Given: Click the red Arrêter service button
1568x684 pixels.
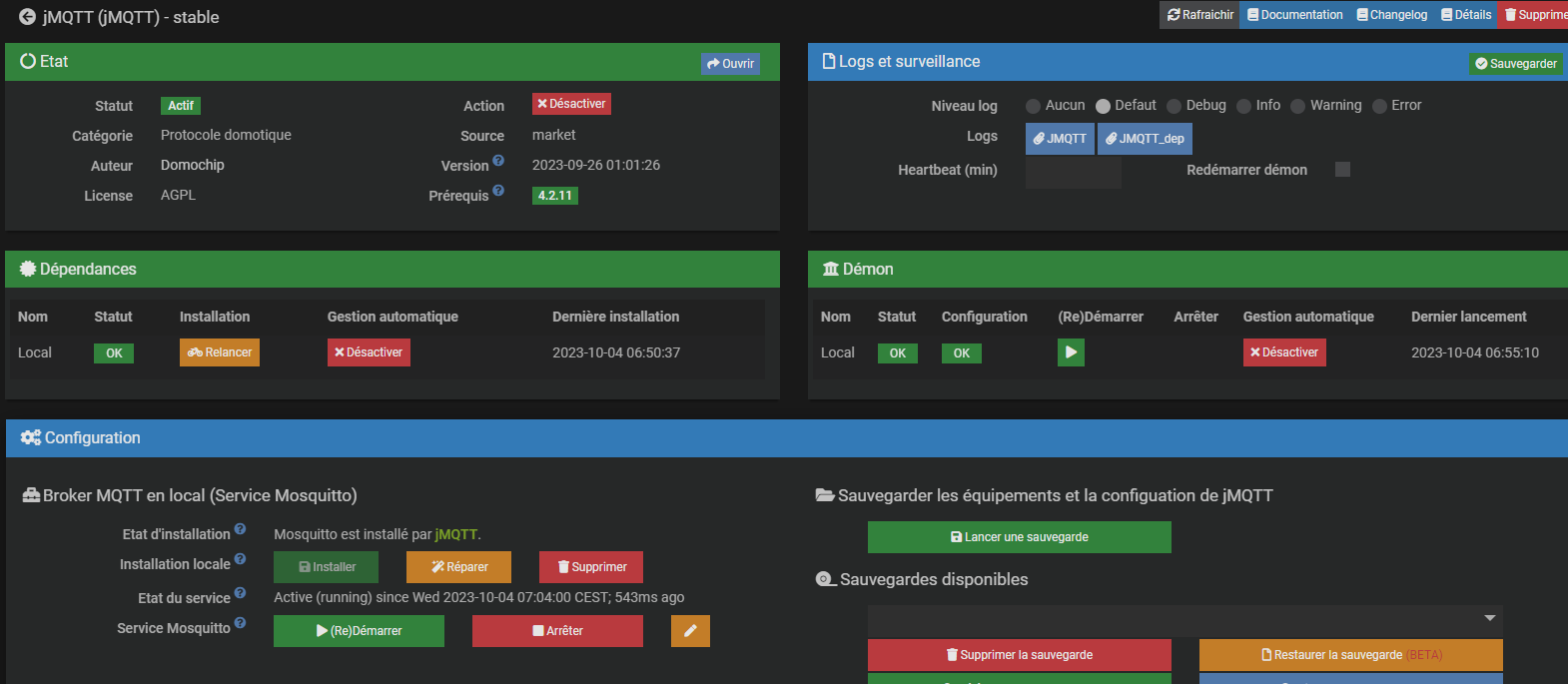Looking at the screenshot, I should [x=557, y=631].
